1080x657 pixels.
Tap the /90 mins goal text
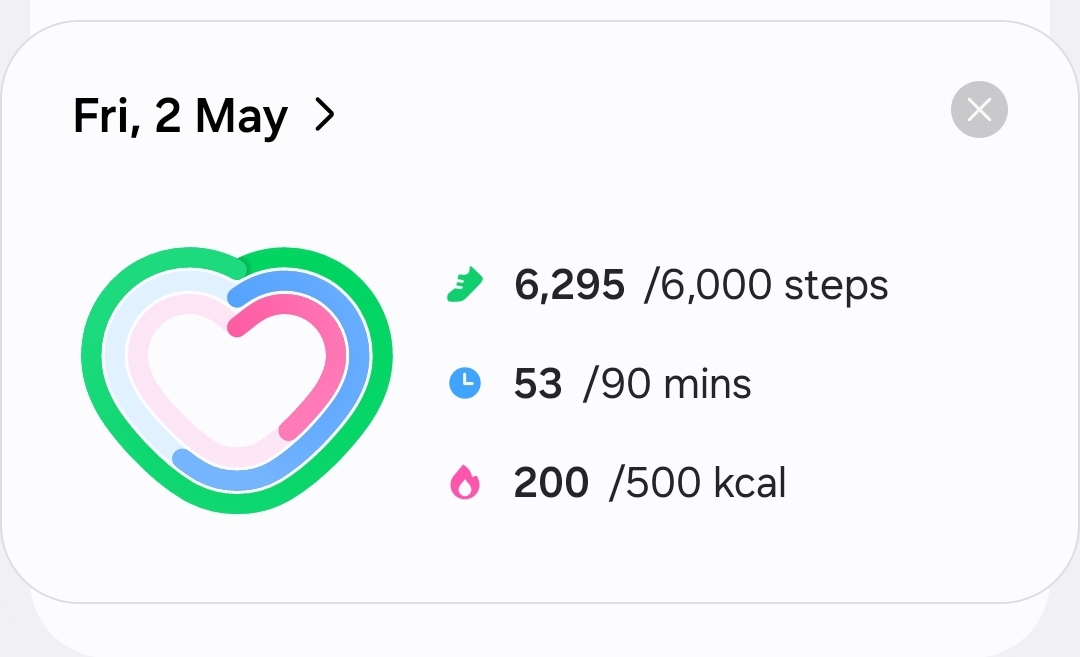click(x=667, y=384)
